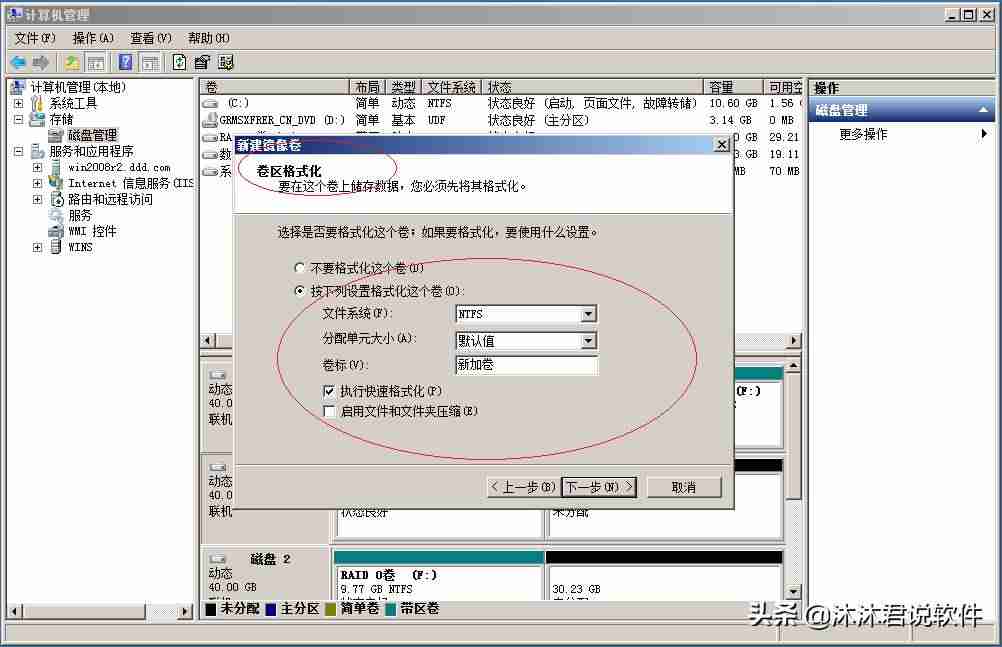Click the WINS server icon
Image resolution: width=1002 pixels, height=647 pixels.
tap(56, 247)
